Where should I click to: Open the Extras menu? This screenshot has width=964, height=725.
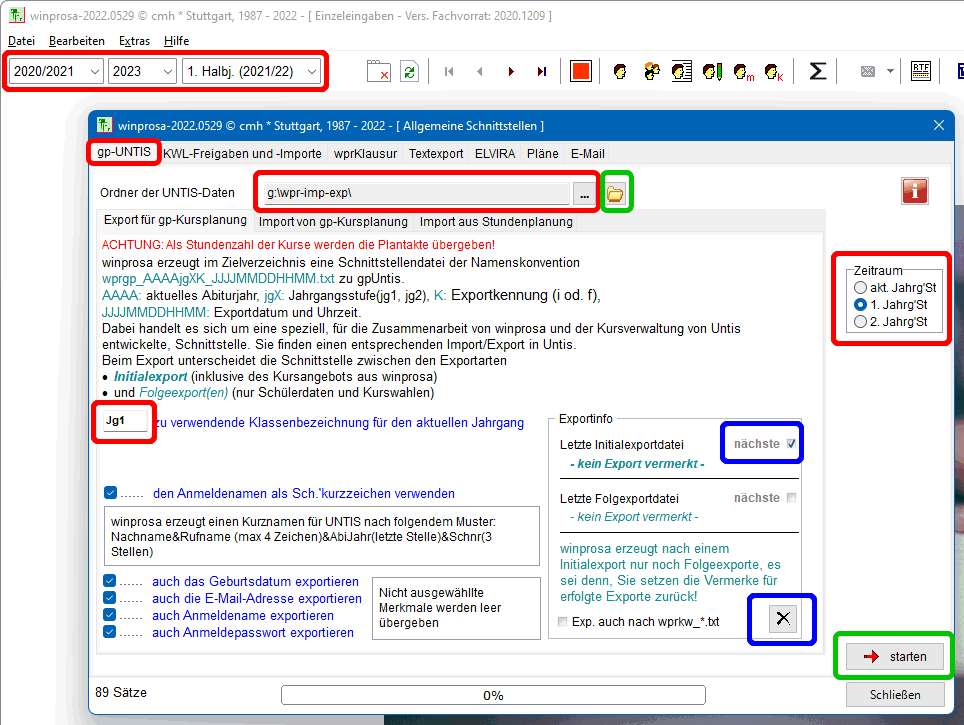coord(134,41)
